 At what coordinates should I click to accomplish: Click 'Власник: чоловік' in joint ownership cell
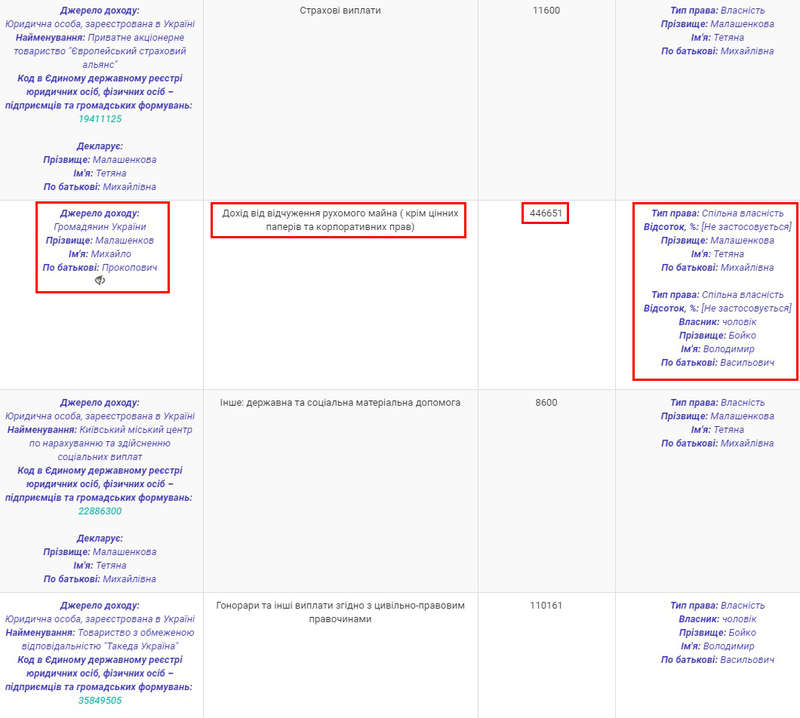coord(717,322)
